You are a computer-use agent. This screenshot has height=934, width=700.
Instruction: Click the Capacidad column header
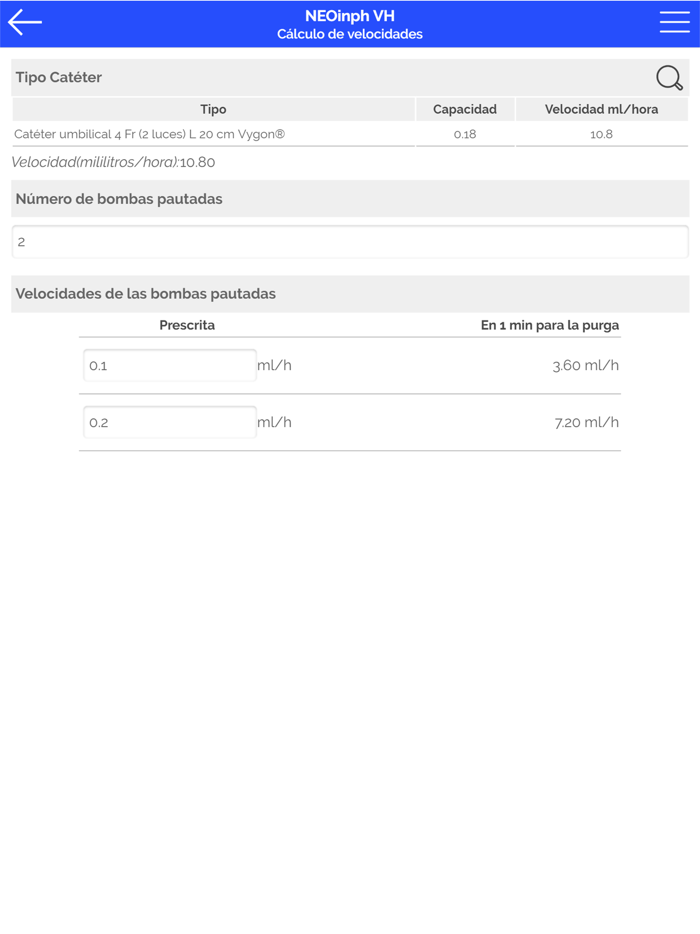[x=465, y=109]
